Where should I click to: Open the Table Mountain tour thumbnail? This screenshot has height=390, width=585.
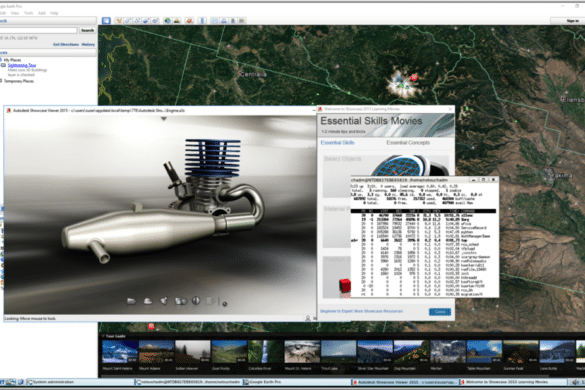(x=484, y=352)
